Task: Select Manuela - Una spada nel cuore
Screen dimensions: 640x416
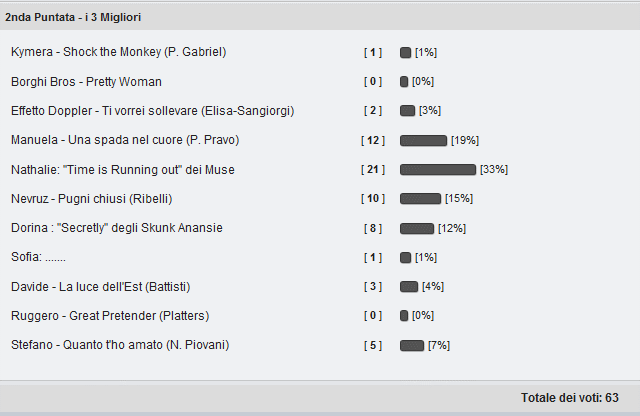Action: pyautogui.click(x=125, y=140)
